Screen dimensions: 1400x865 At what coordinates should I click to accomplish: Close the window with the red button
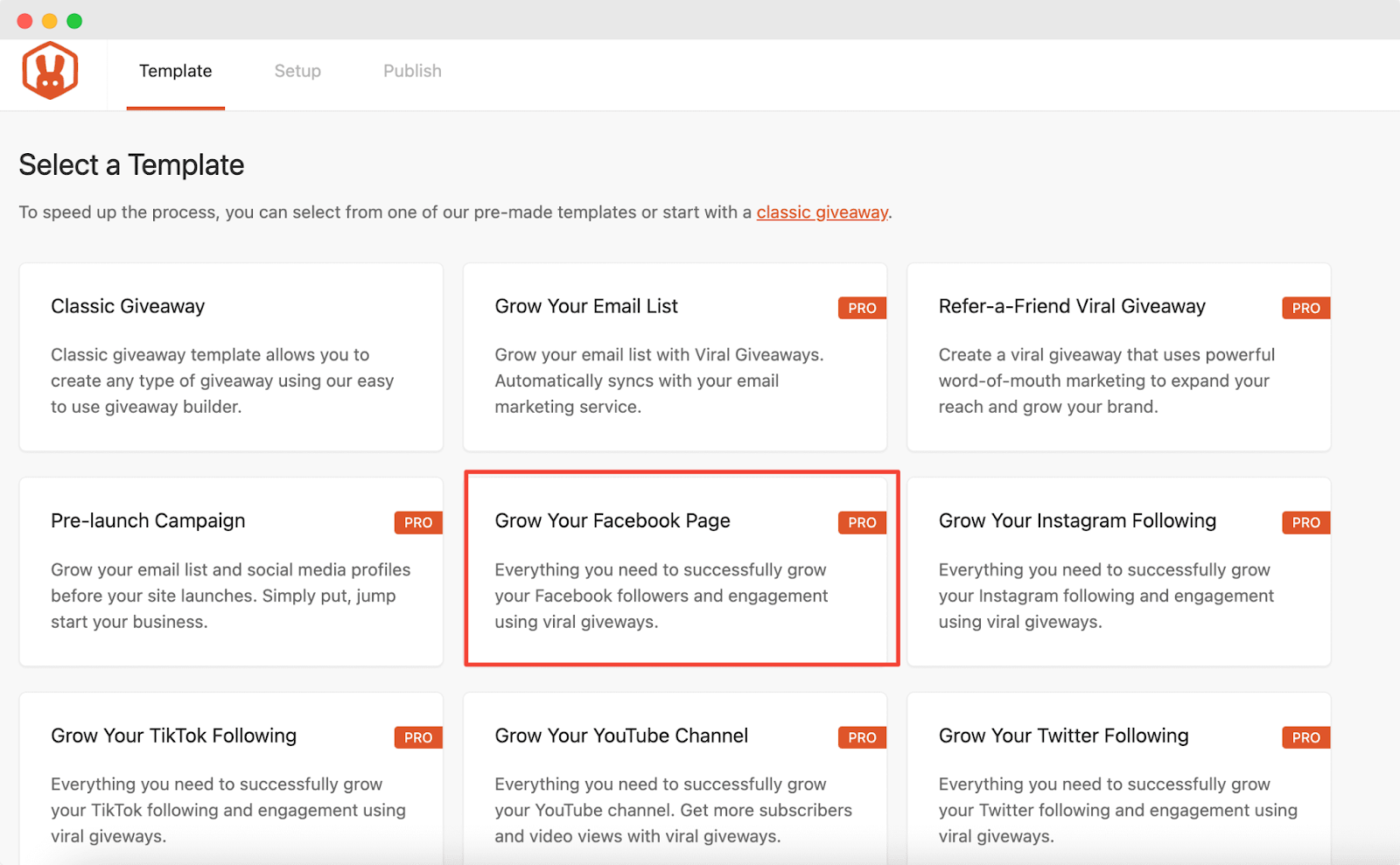[x=24, y=21]
